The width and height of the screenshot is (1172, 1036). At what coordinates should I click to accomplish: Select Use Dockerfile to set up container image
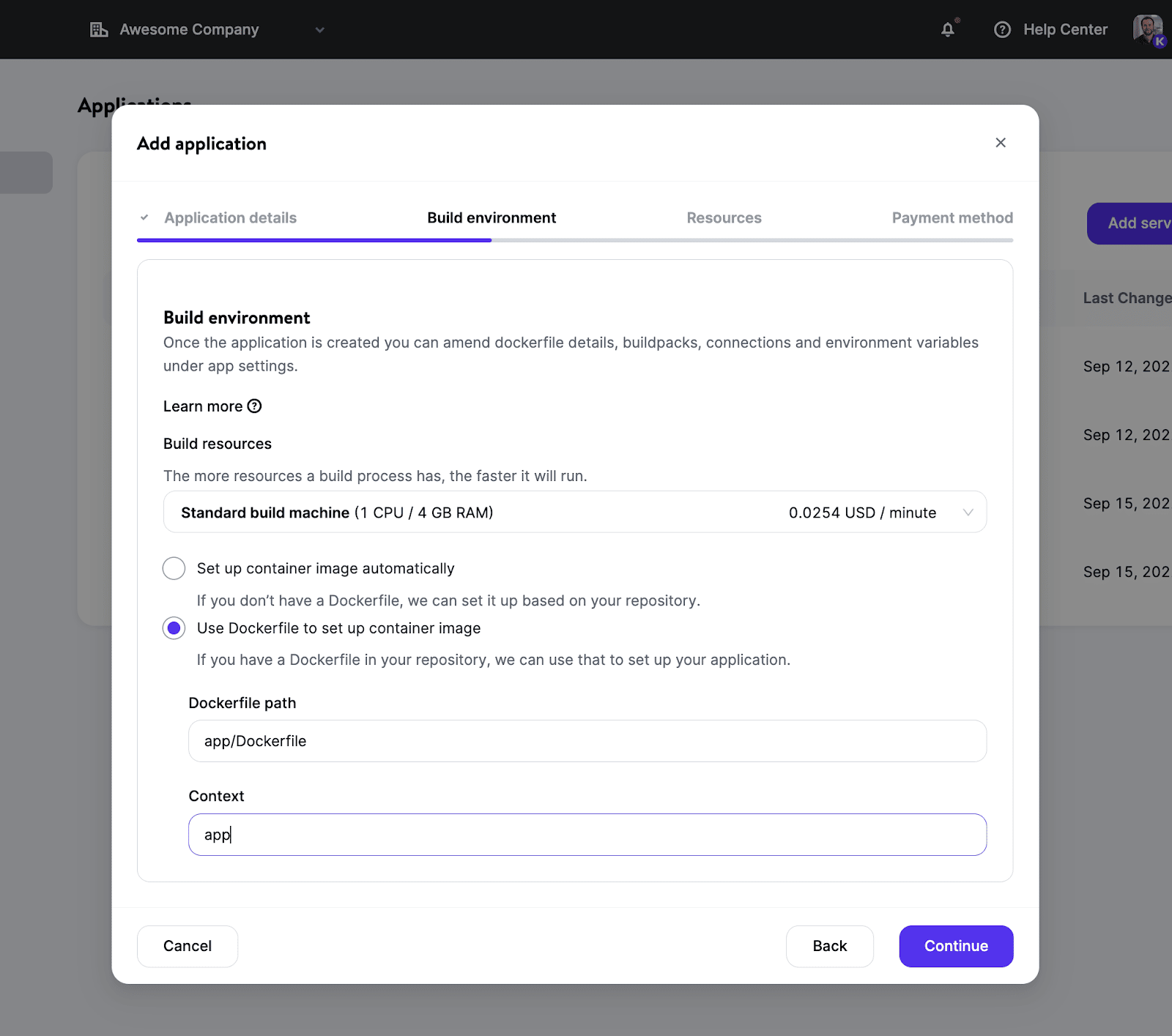tap(174, 628)
